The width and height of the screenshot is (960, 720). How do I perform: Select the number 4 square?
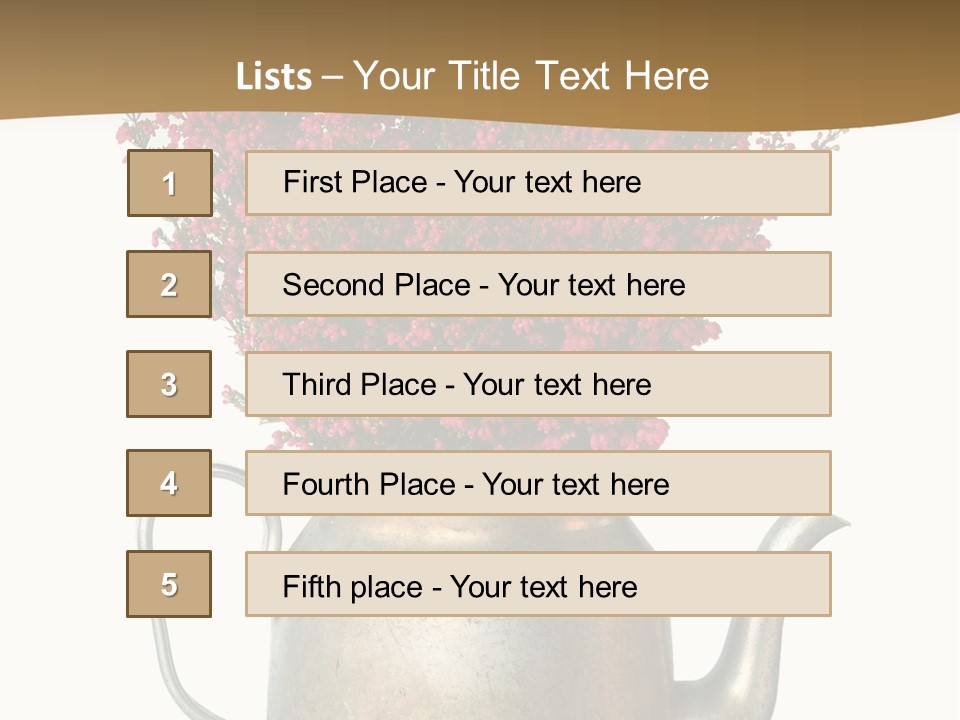click(x=169, y=483)
